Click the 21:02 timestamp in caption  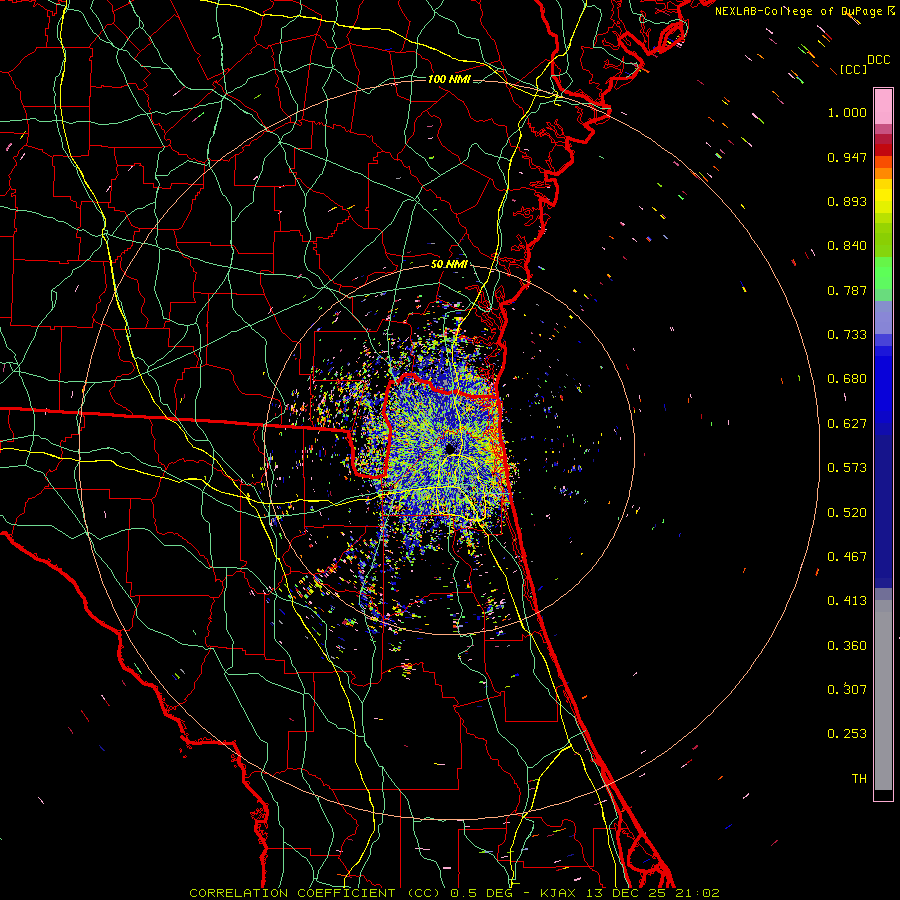pyautogui.click(x=697, y=893)
